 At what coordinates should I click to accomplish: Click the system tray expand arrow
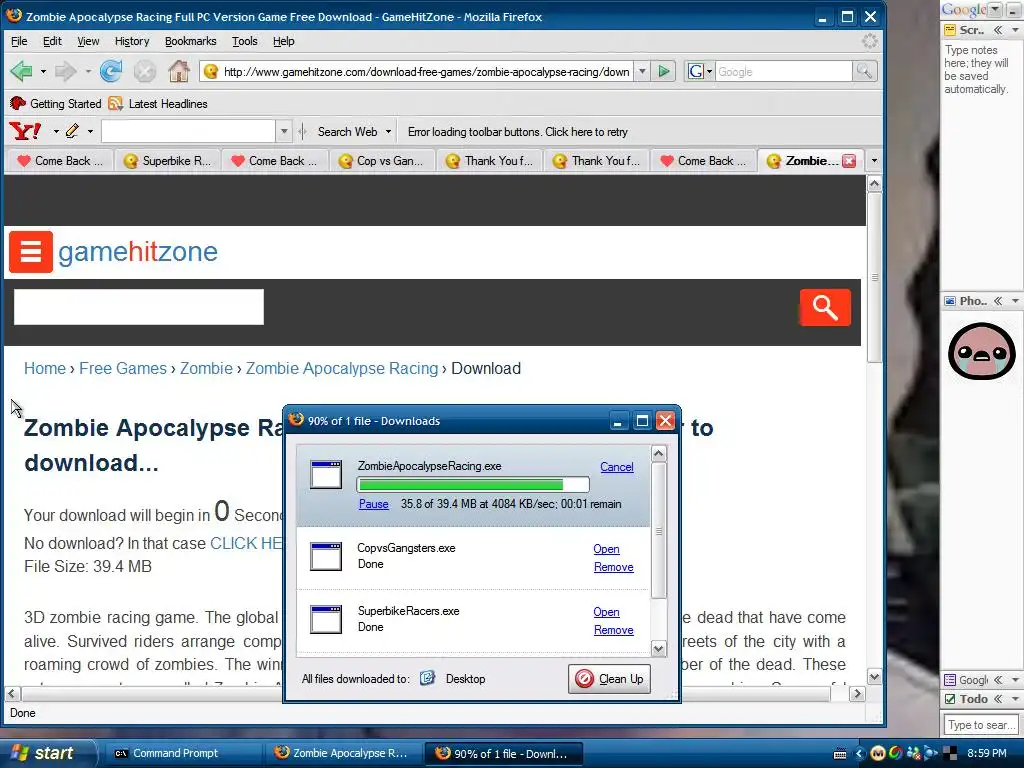tap(859, 754)
